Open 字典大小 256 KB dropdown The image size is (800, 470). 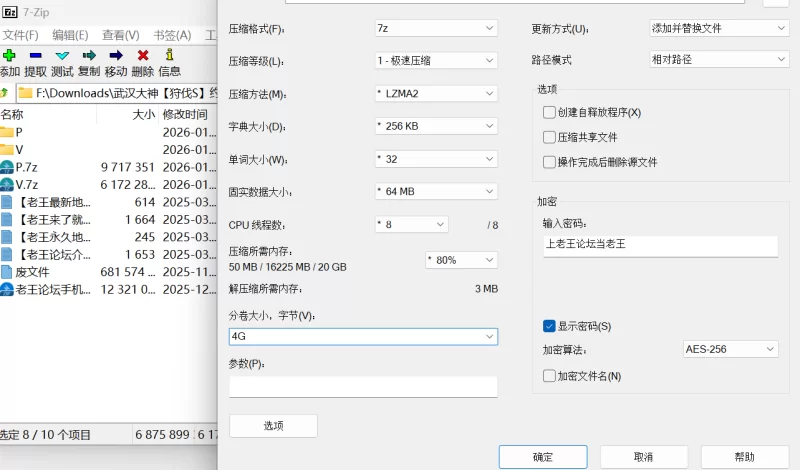pos(436,126)
